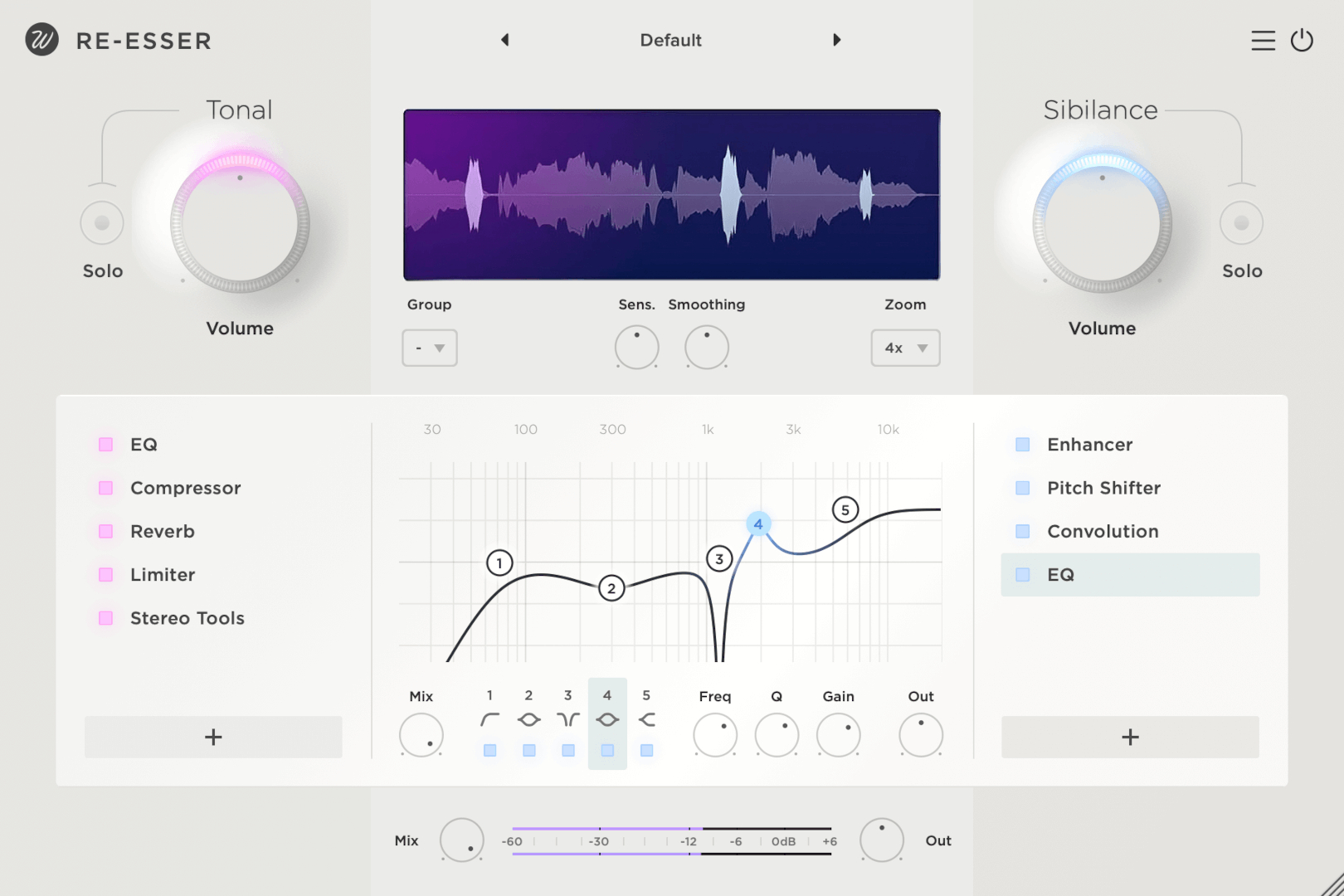Select EQ band node 4 on the curve
Image resolution: width=1344 pixels, height=896 pixels.
(x=757, y=523)
